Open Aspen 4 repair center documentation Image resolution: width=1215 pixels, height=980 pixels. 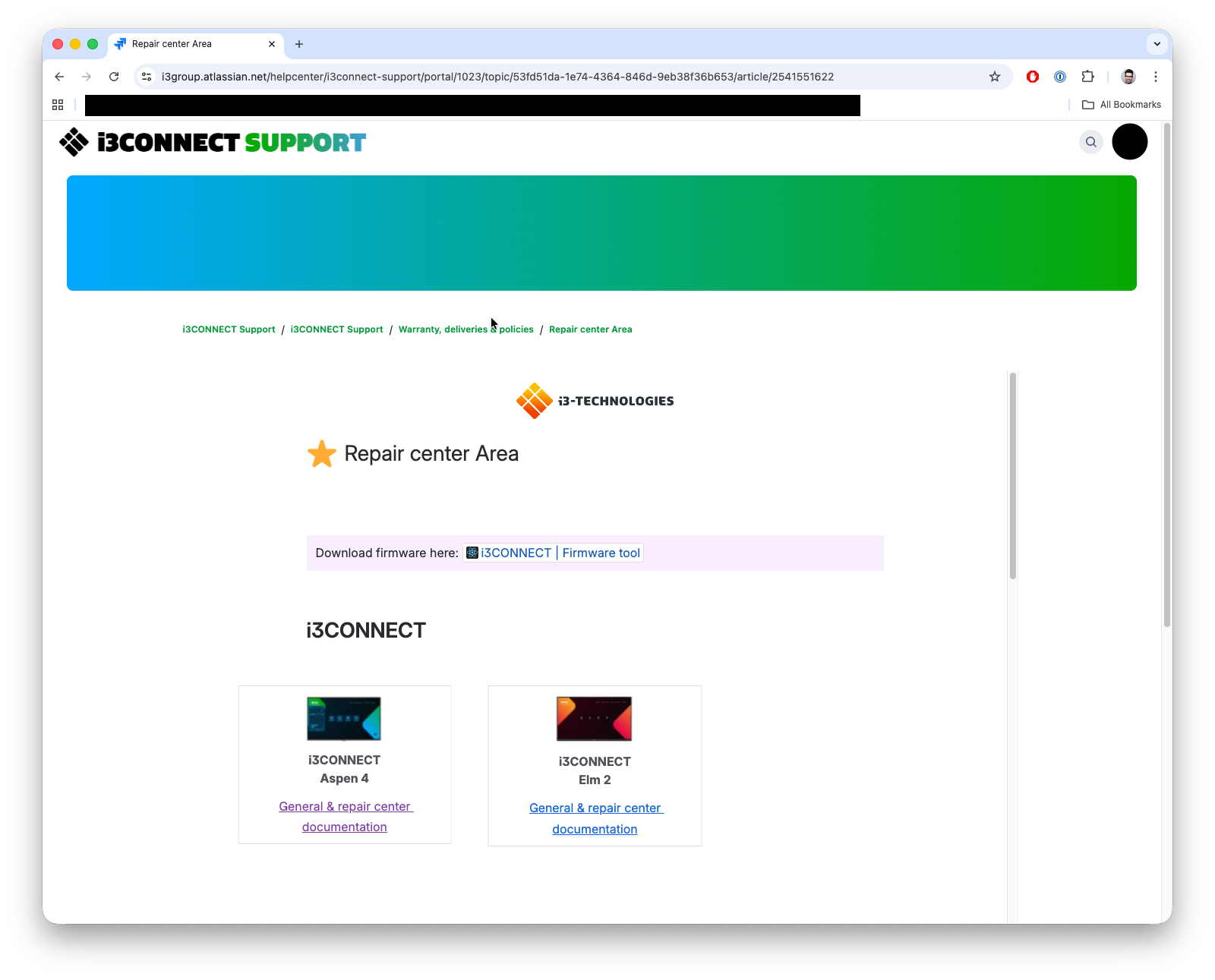345,816
